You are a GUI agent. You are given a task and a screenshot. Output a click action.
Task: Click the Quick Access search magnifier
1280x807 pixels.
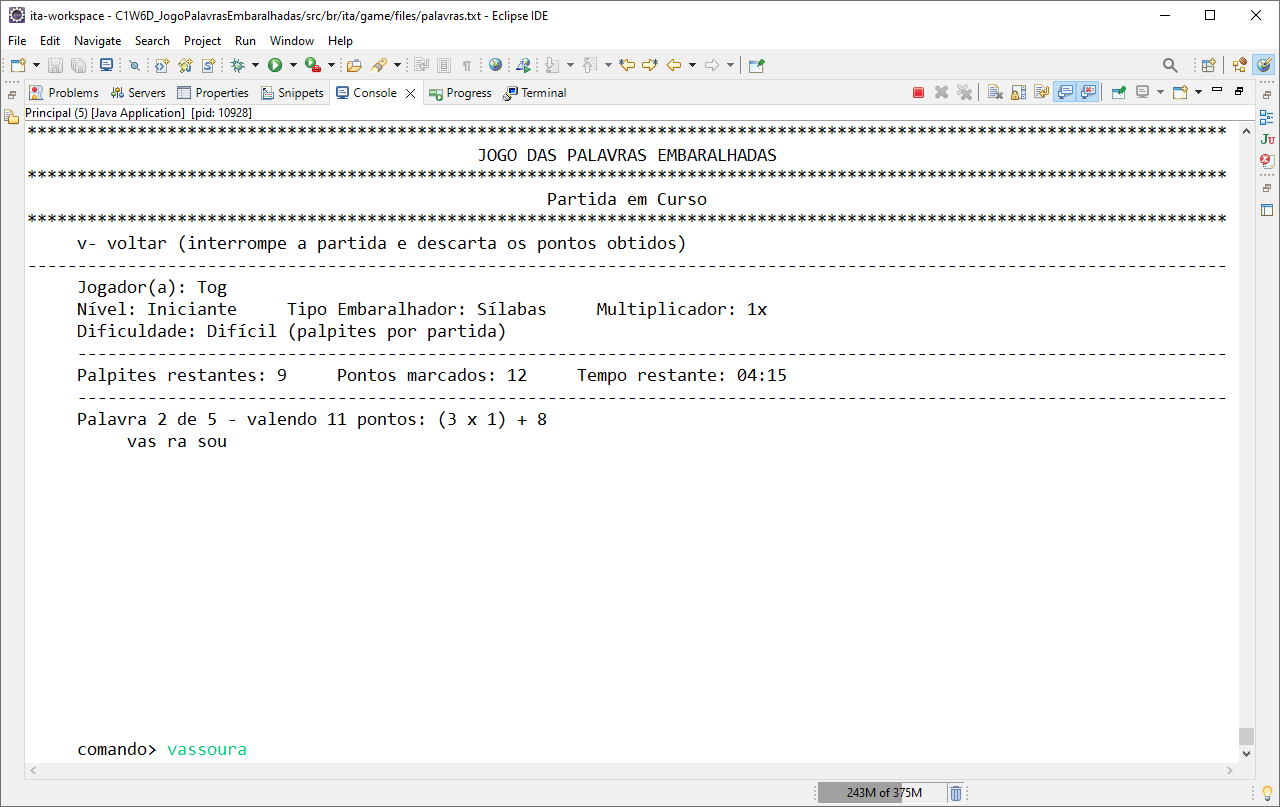(1170, 65)
